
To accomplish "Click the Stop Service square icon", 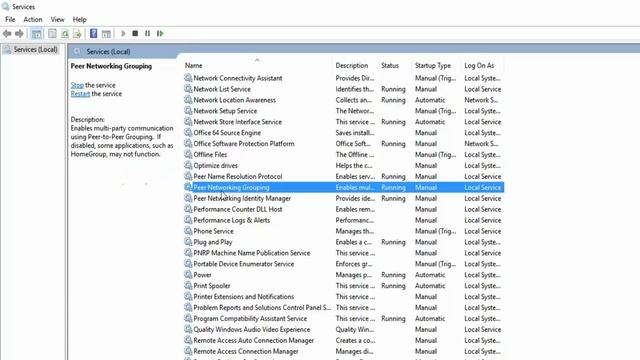I will click(135, 33).
